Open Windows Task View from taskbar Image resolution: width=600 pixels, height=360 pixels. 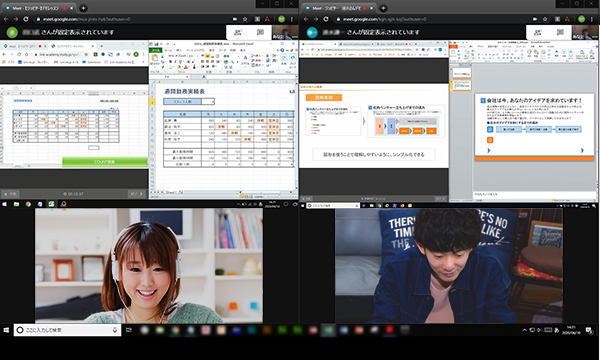click(x=129, y=330)
